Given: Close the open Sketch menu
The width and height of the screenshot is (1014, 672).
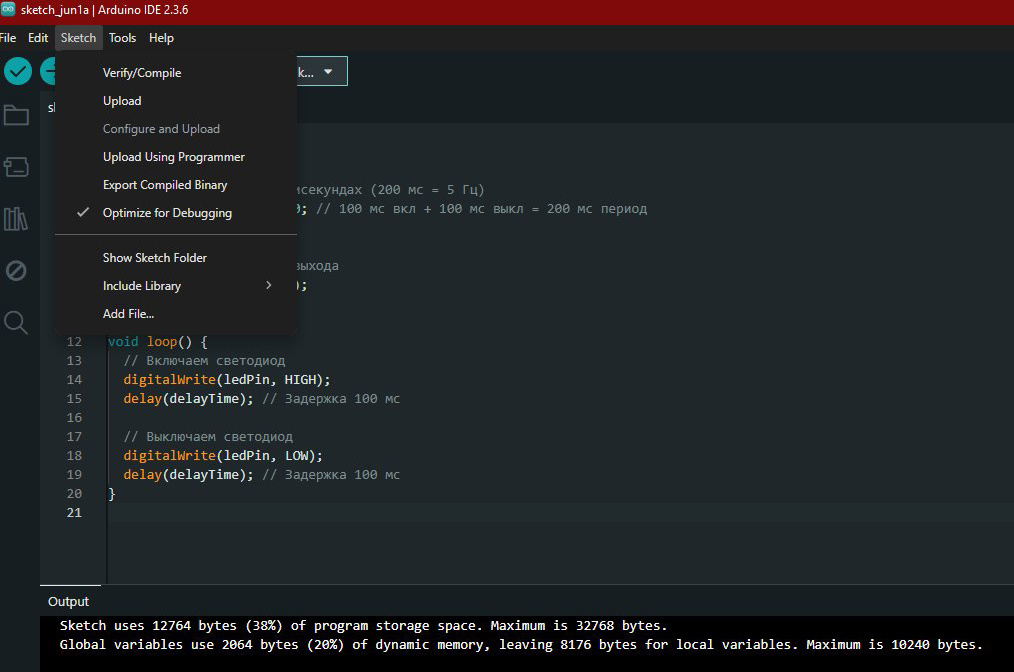Looking at the screenshot, I should pyautogui.click(x=78, y=38).
